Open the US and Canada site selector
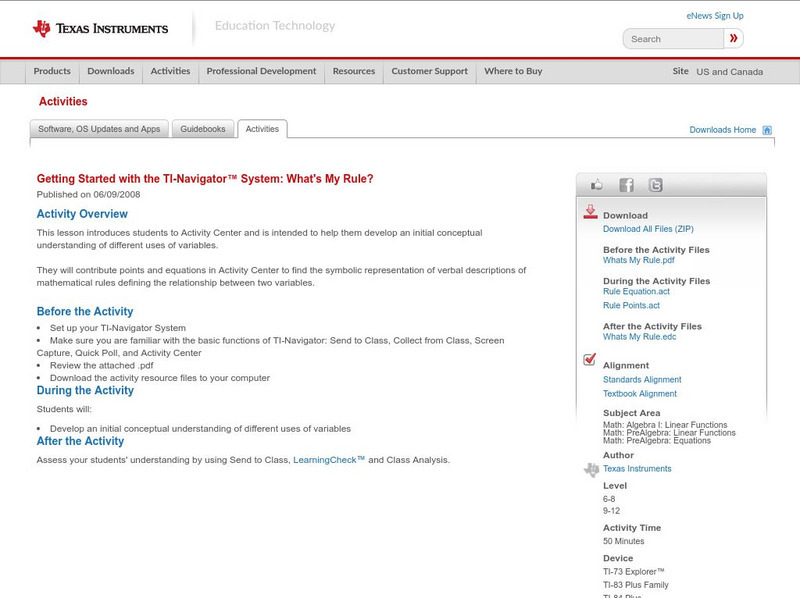The height and width of the screenshot is (598, 800). tap(730, 72)
